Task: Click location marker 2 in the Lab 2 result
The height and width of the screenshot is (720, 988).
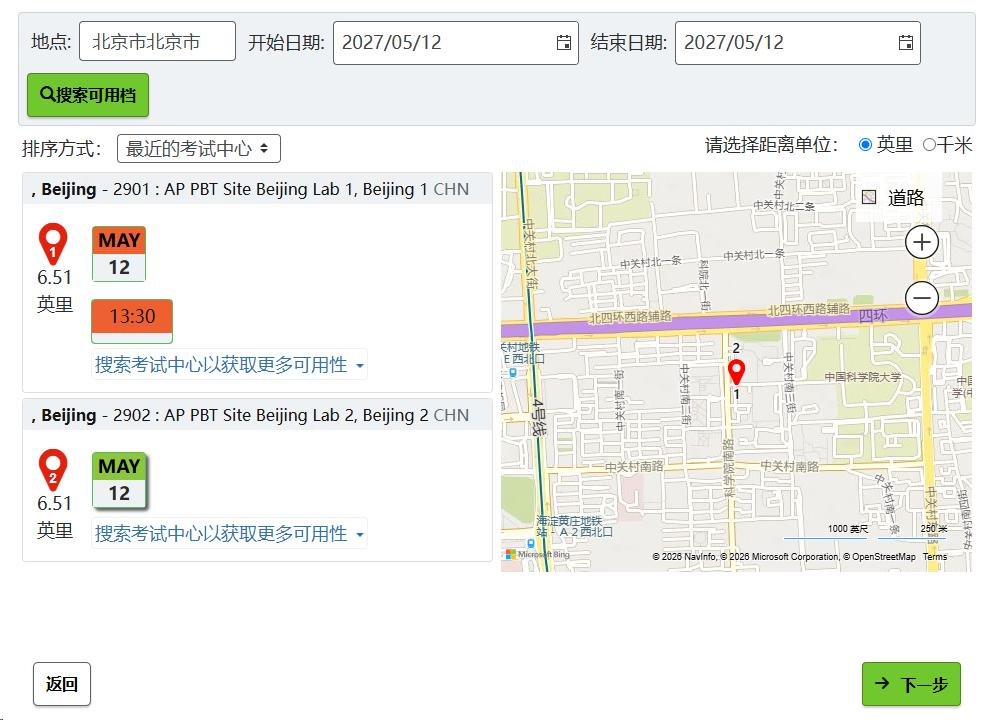Action: click(x=53, y=470)
